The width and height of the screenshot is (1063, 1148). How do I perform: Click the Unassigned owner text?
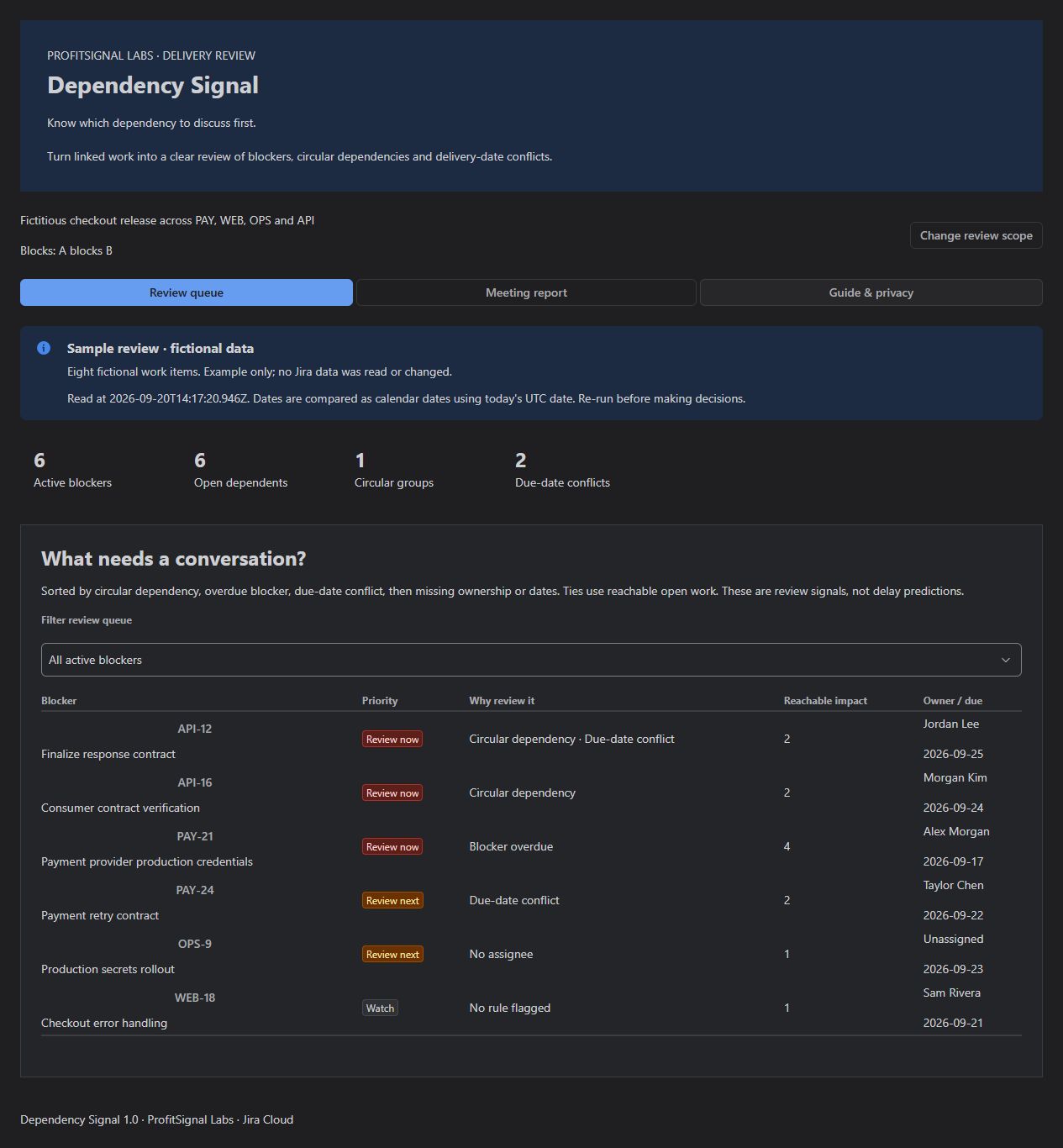(x=953, y=939)
